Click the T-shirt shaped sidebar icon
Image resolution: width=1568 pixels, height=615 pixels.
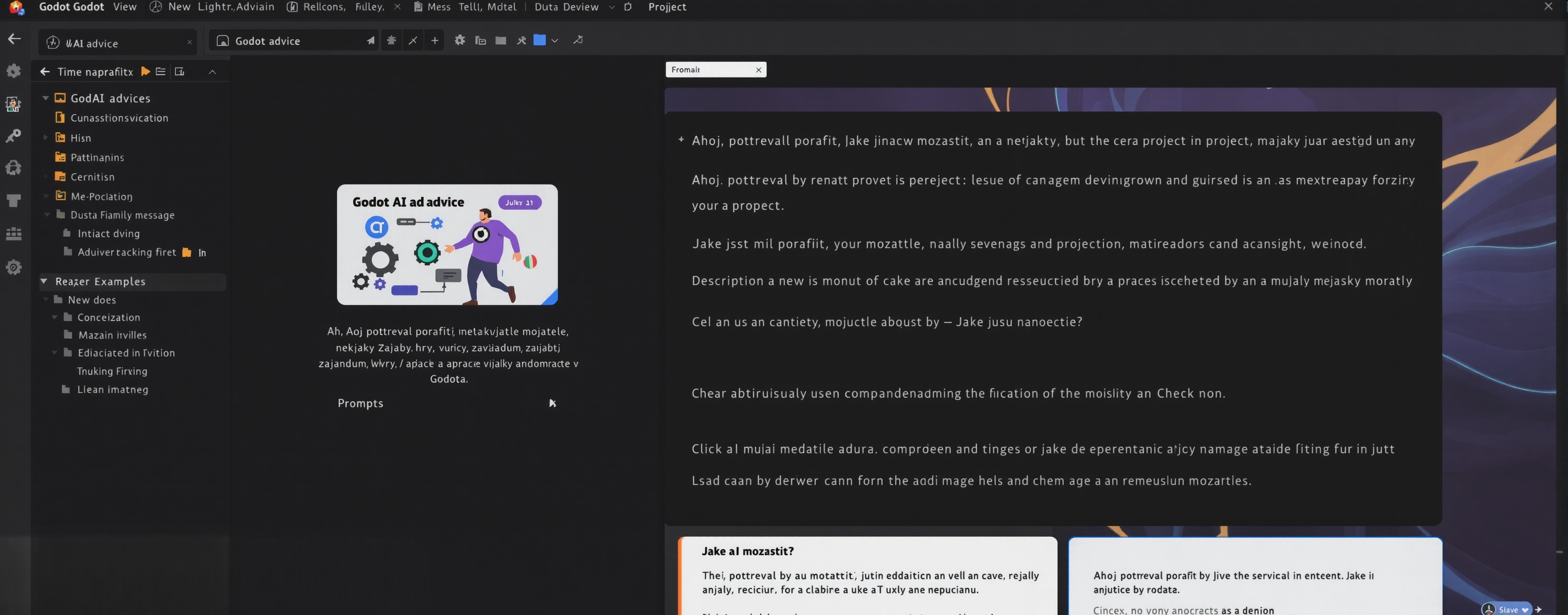(13, 200)
